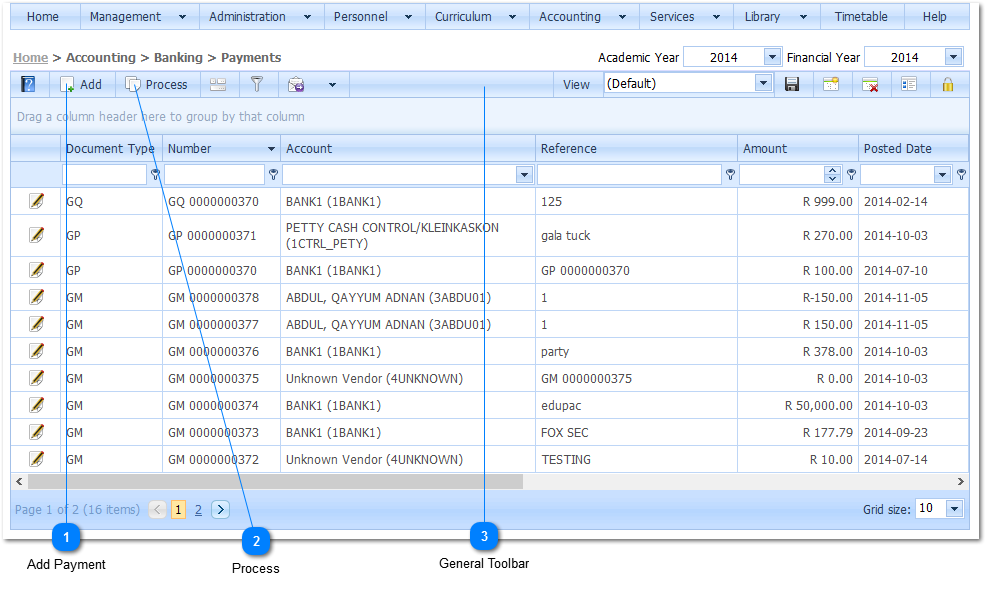The width and height of the screenshot is (987, 592).
Task: Click filter icon beside Reference filter
Action: 730,174
